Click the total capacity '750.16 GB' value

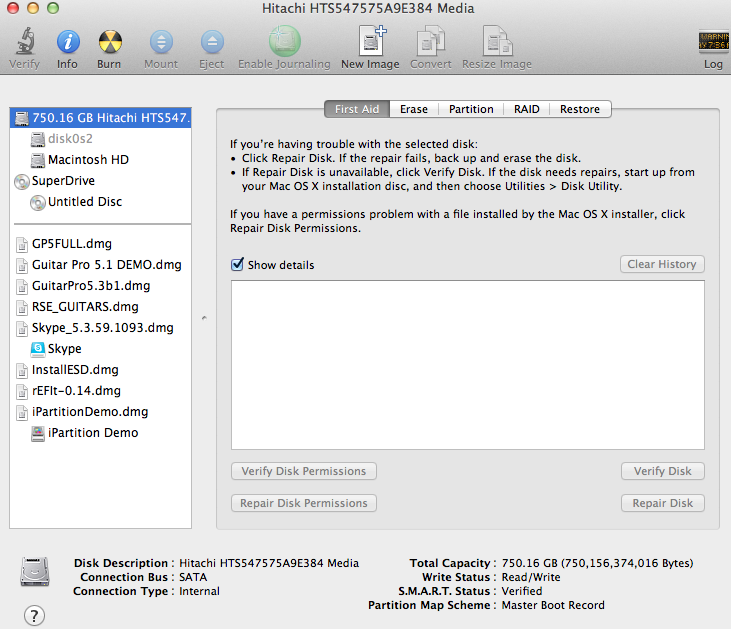[530, 563]
